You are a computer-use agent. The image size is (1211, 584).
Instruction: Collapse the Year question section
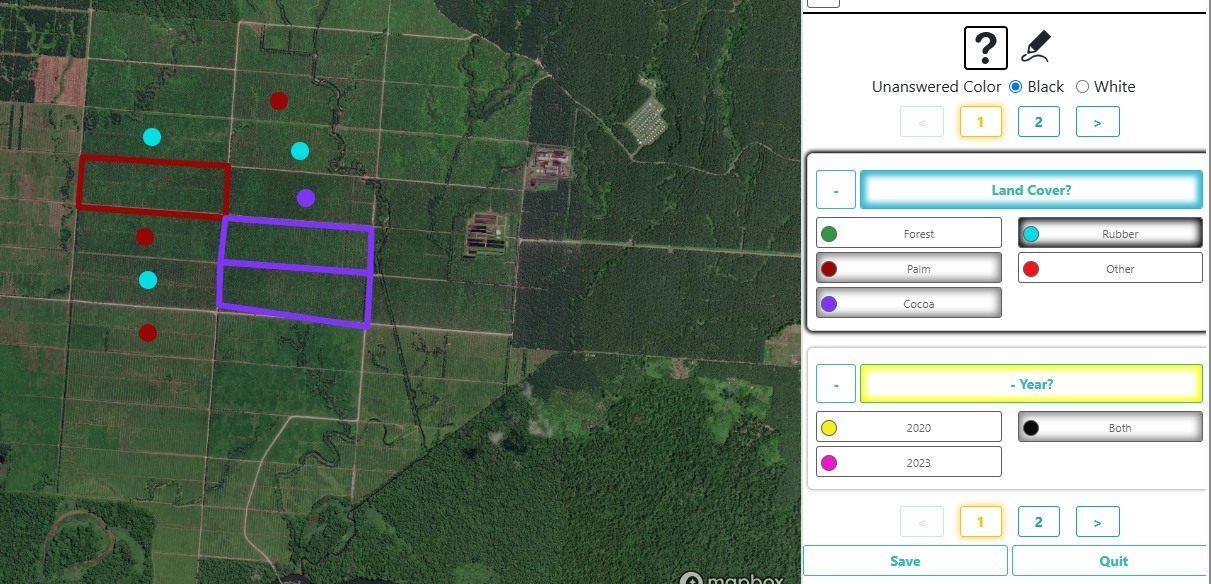pyautogui.click(x=835, y=384)
